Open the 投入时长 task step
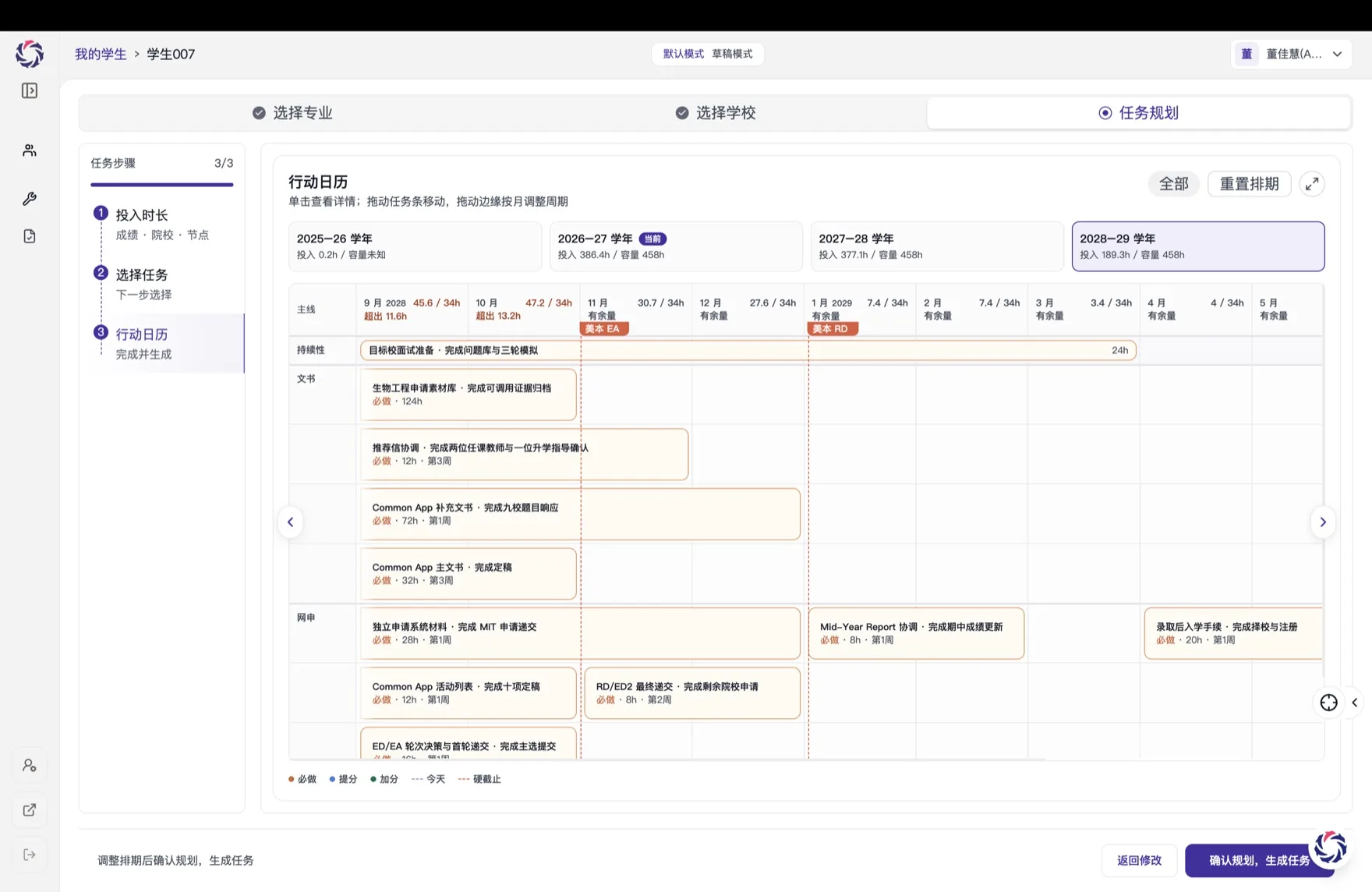This screenshot has width=1372, height=892. (164, 224)
